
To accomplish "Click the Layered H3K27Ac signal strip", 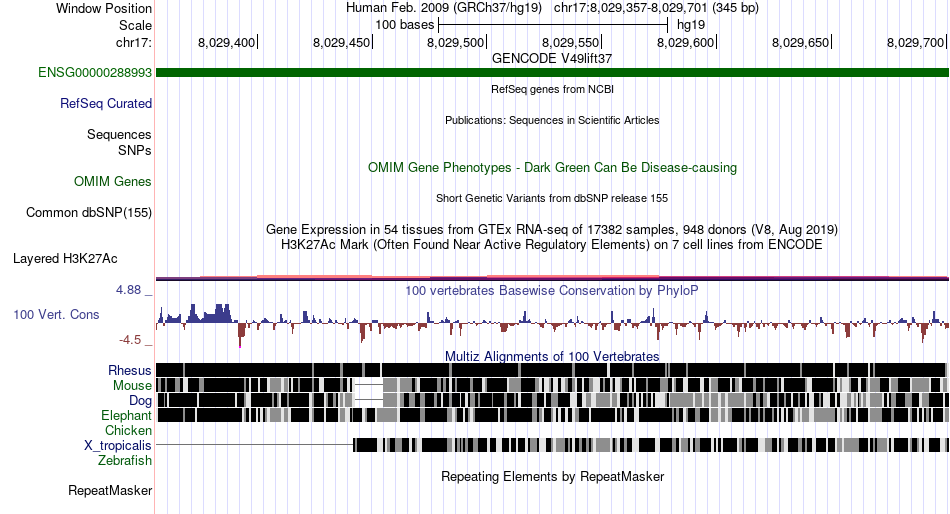I will 552,278.
